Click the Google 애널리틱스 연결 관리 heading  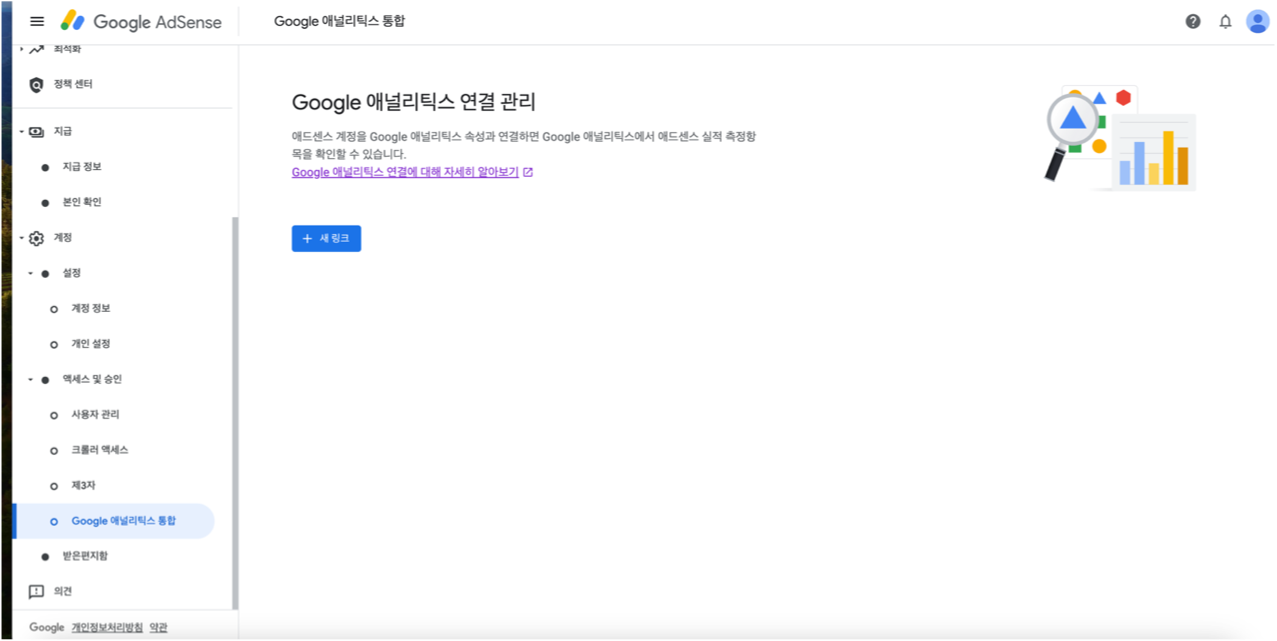(x=414, y=102)
